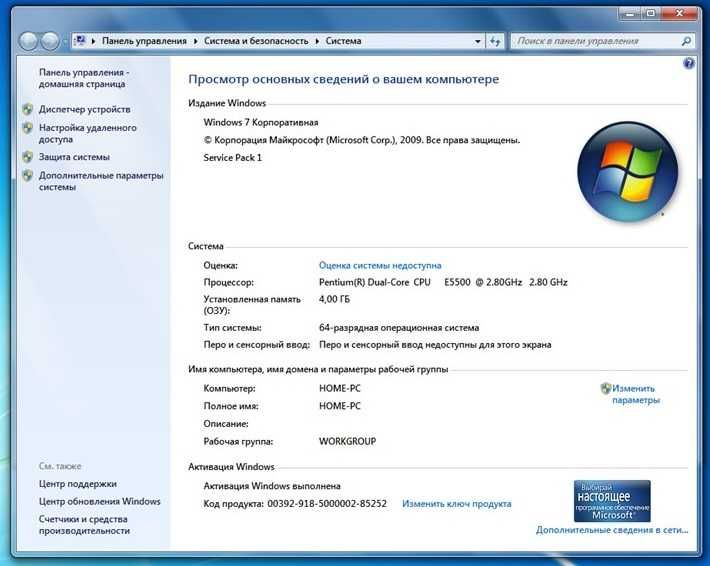Viewport: 710px width, 566px height.
Task: Click Изменить параметры link
Action: point(636,394)
